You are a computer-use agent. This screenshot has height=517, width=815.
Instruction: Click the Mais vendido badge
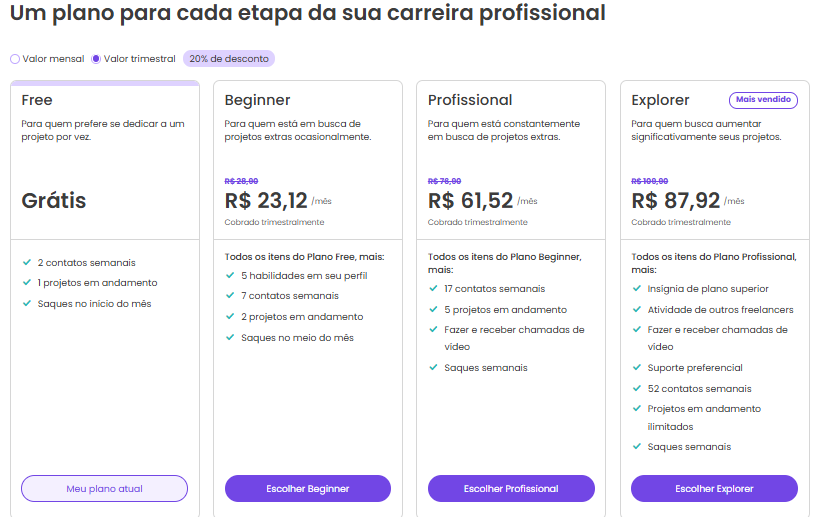pyautogui.click(x=763, y=100)
